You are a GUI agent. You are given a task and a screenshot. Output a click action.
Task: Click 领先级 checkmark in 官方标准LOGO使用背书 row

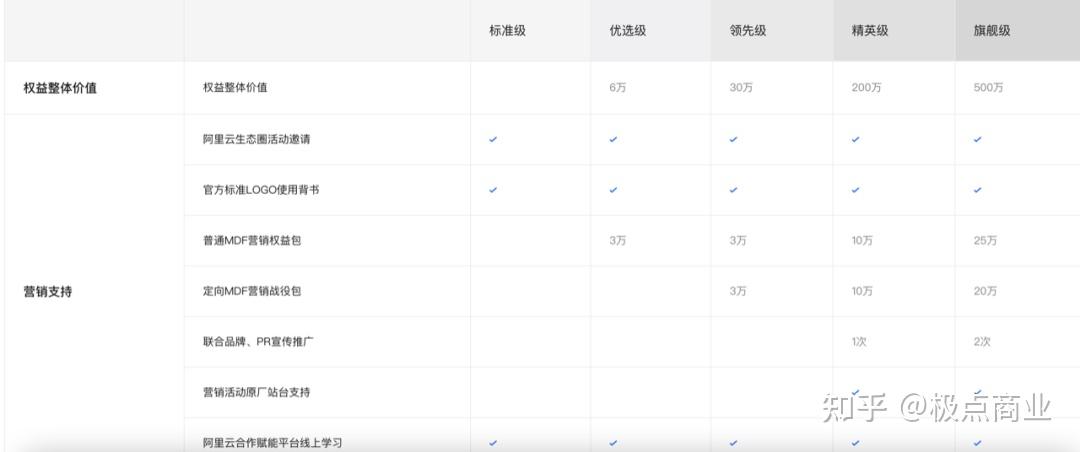point(733,190)
